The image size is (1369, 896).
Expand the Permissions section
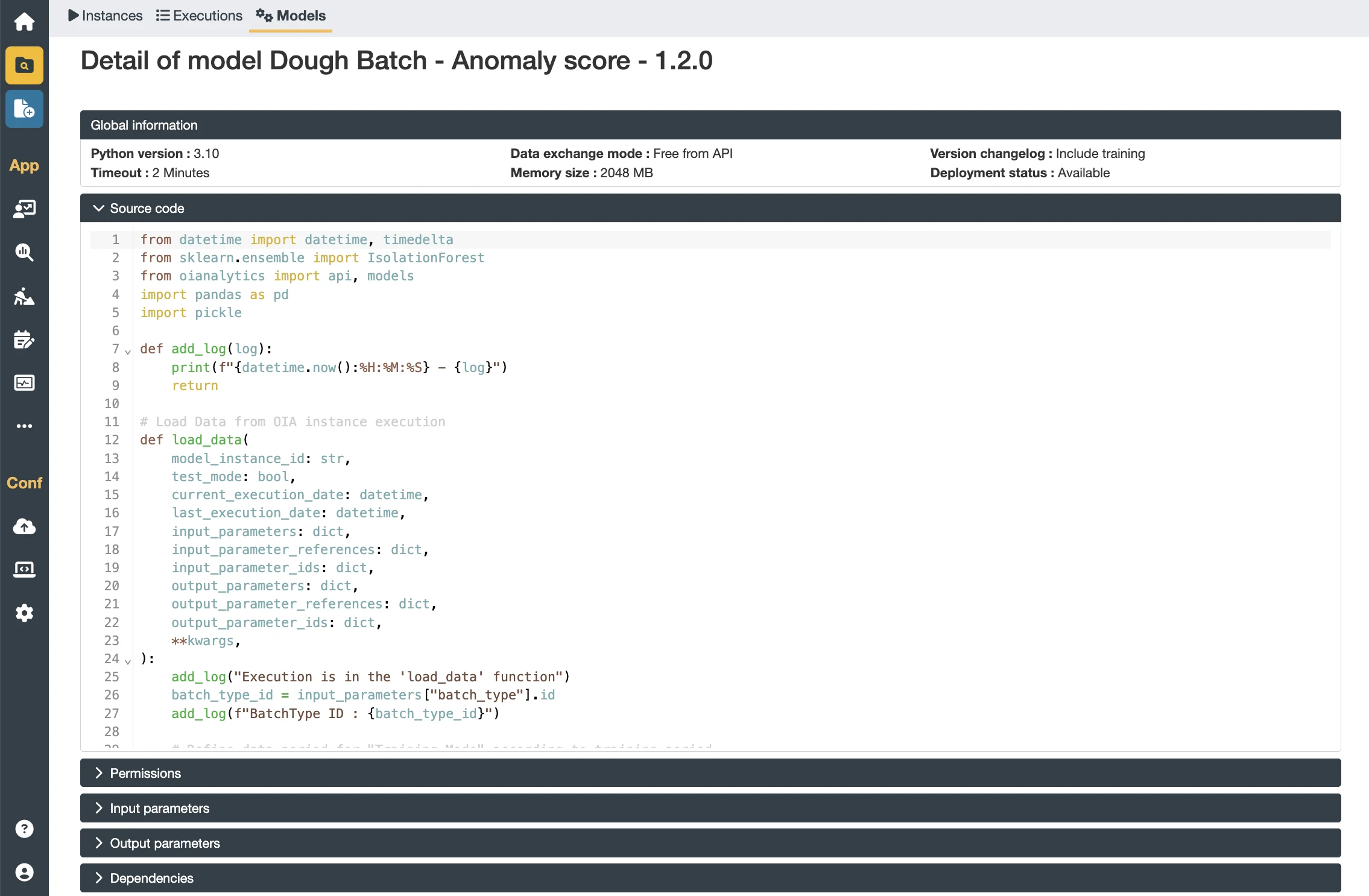(710, 773)
